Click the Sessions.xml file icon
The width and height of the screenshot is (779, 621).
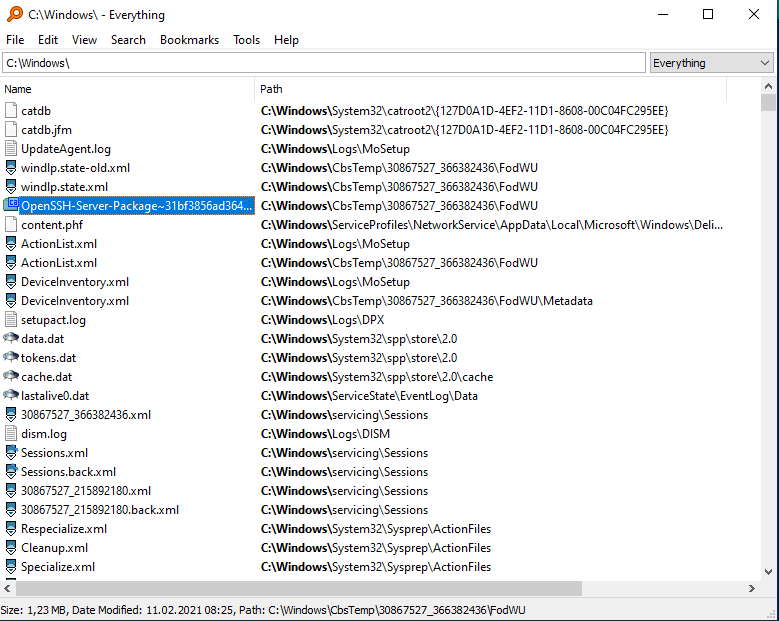10,453
